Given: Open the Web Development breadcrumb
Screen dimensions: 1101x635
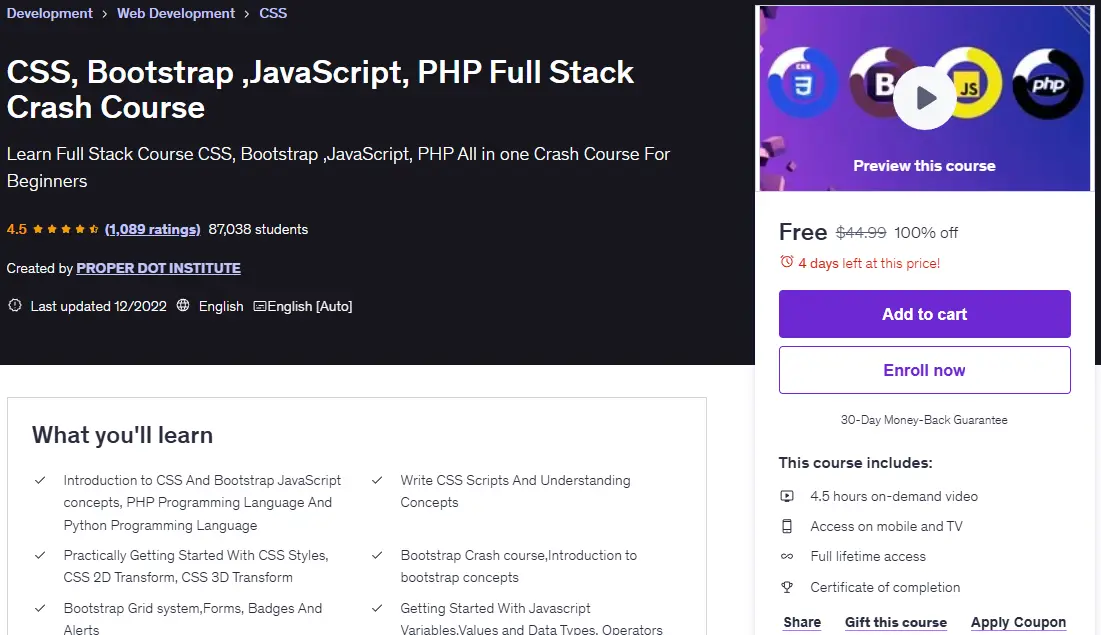Looking at the screenshot, I should [x=176, y=13].
